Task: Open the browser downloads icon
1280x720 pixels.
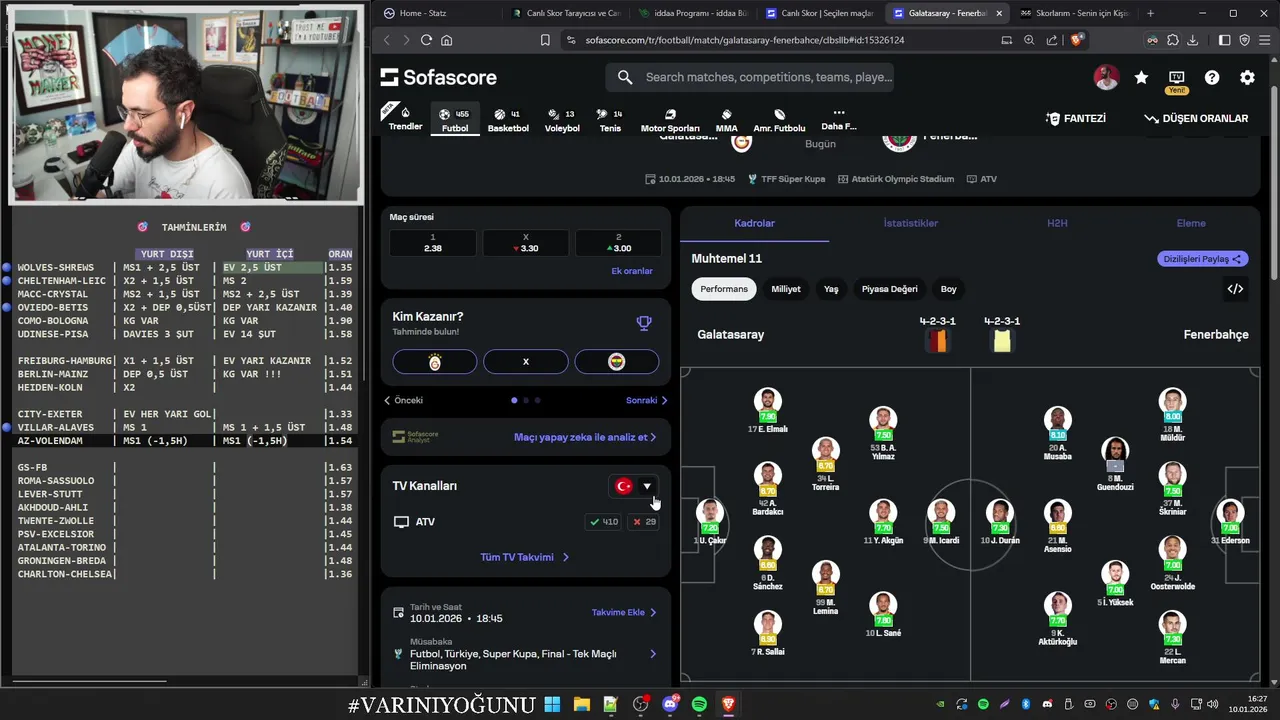Action: point(1193,40)
